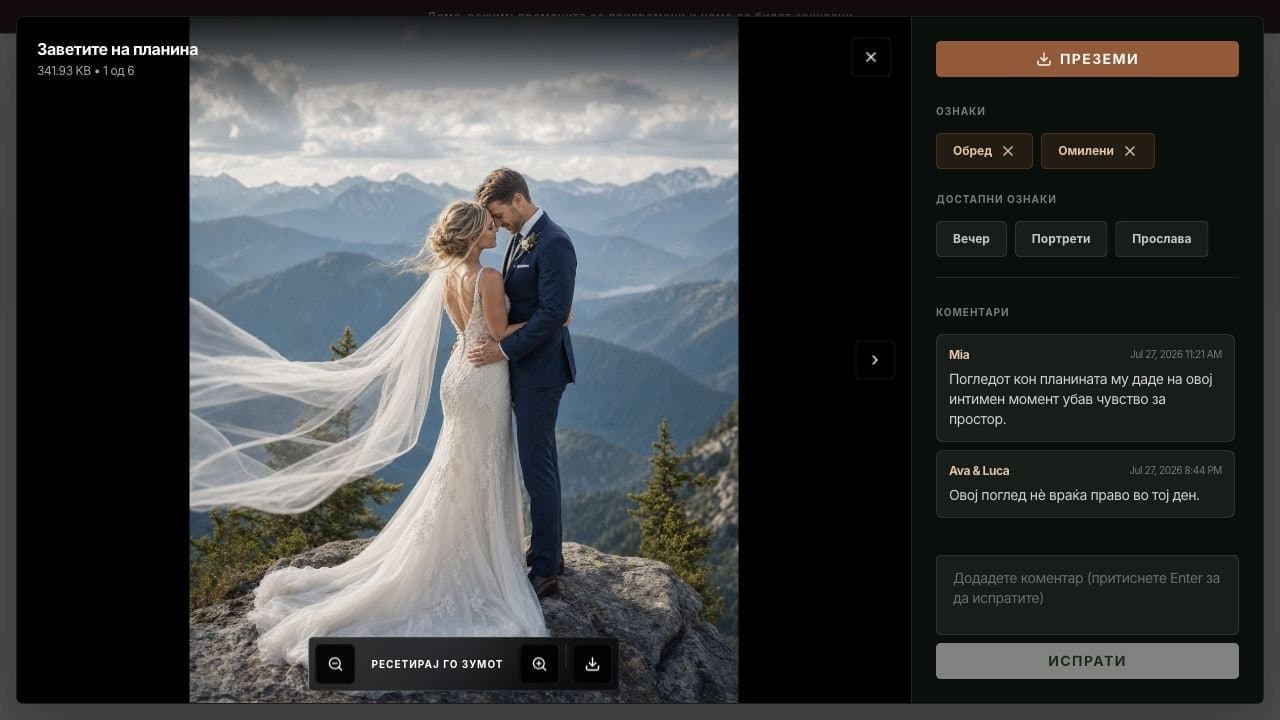1280x720 pixels.
Task: Close the photo lightbox viewer
Action: click(871, 57)
